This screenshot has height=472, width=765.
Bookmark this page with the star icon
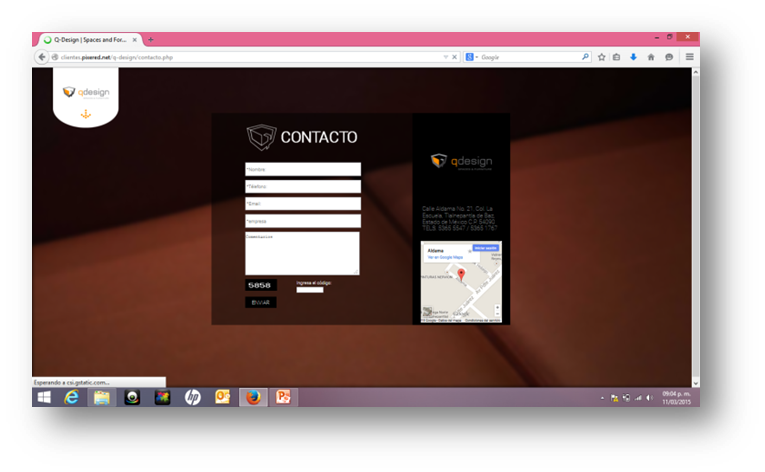click(601, 57)
